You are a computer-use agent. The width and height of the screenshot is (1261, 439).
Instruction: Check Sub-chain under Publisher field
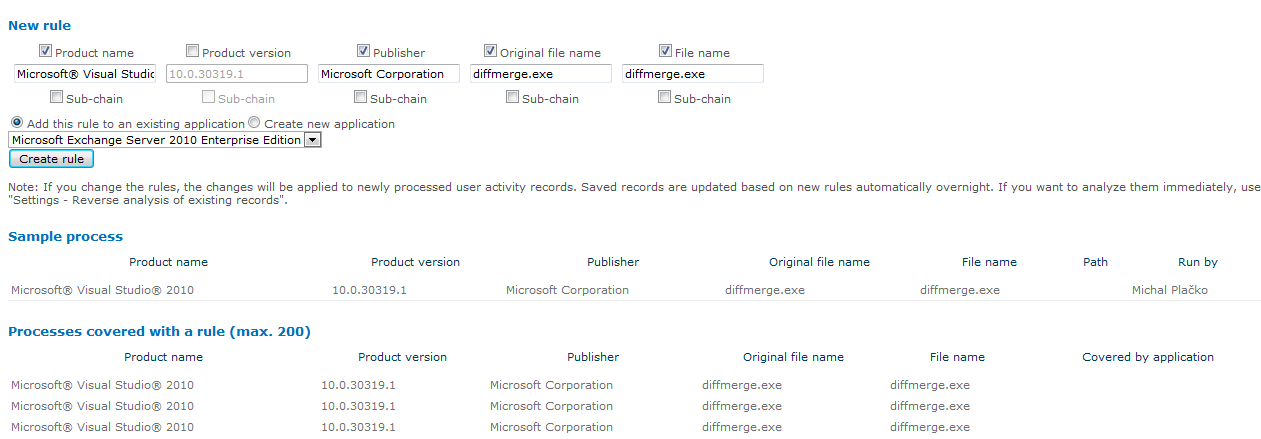point(361,97)
